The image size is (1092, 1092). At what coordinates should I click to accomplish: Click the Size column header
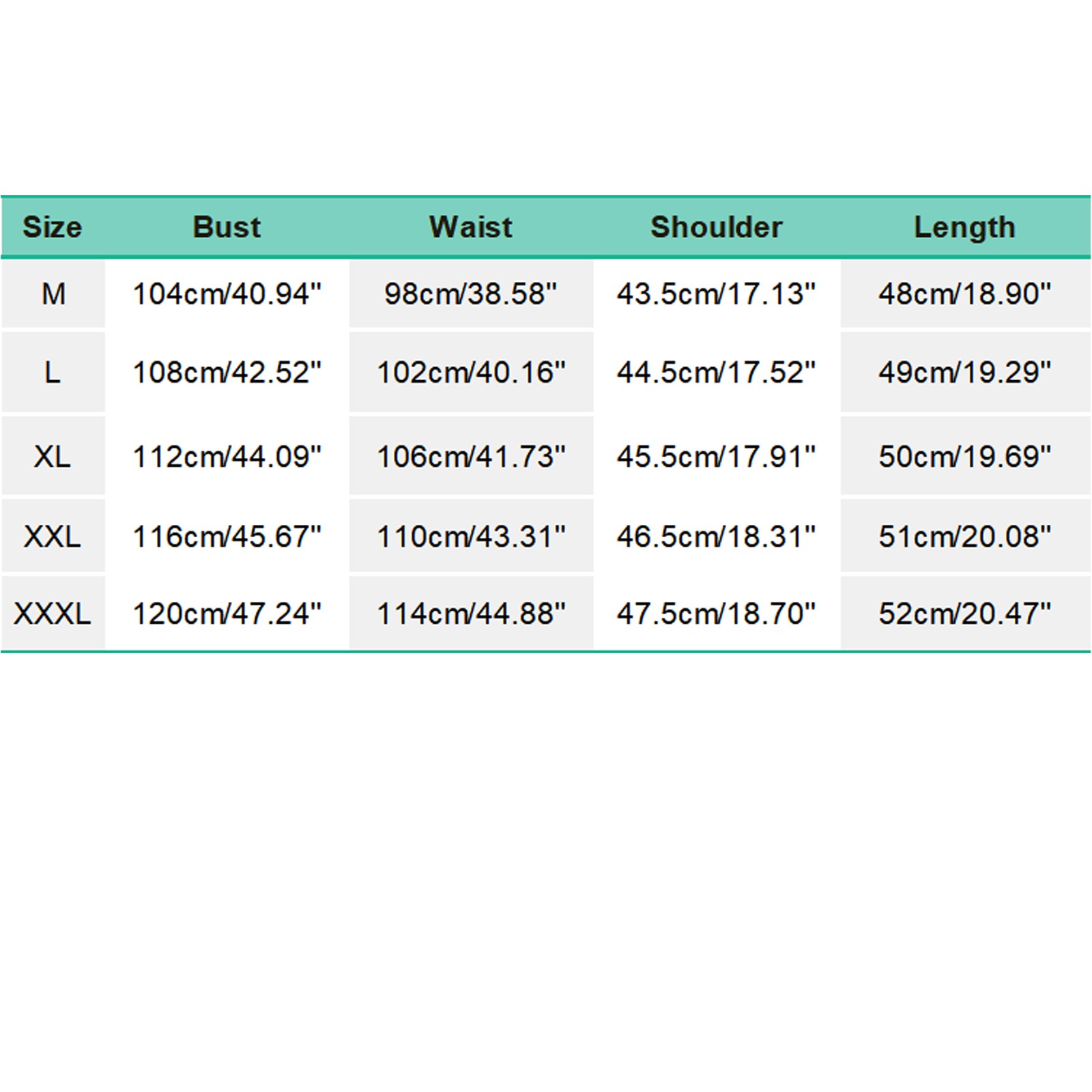click(x=53, y=227)
